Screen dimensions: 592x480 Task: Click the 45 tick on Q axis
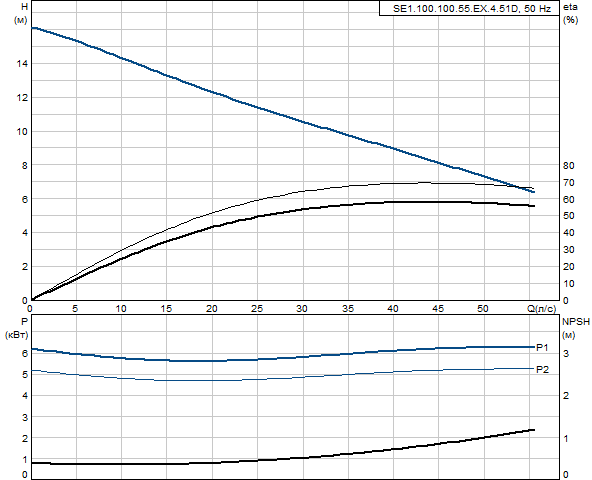point(438,309)
